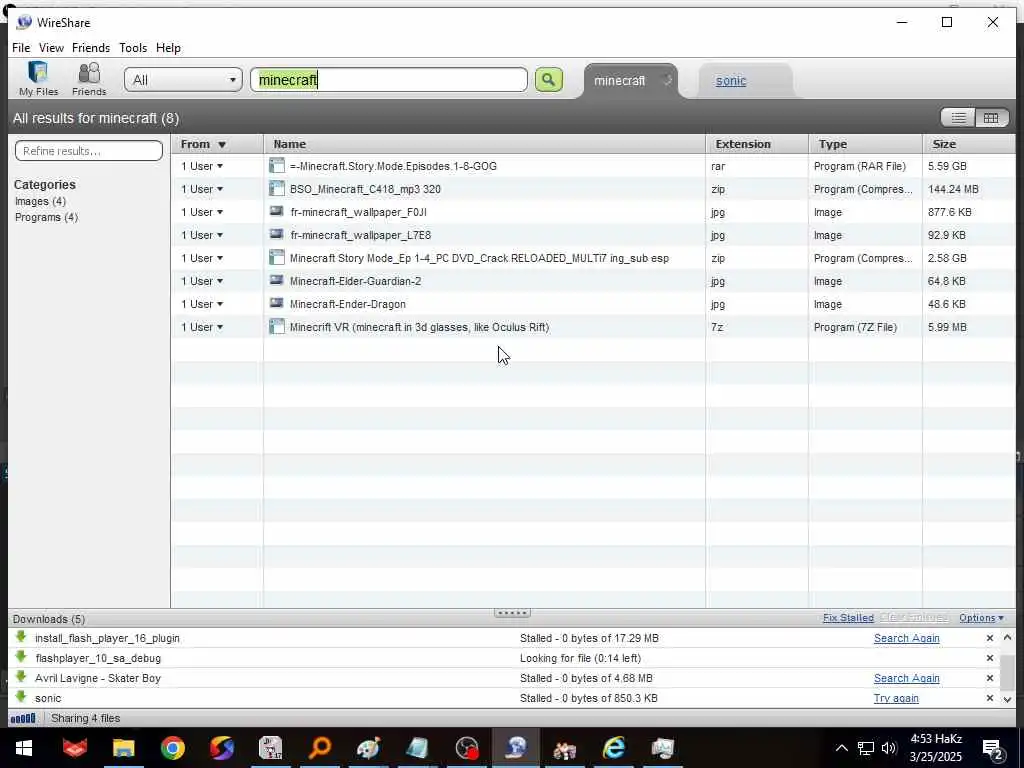The image size is (1024, 768).
Task: Open downloads Options dropdown
Action: pyautogui.click(x=982, y=618)
